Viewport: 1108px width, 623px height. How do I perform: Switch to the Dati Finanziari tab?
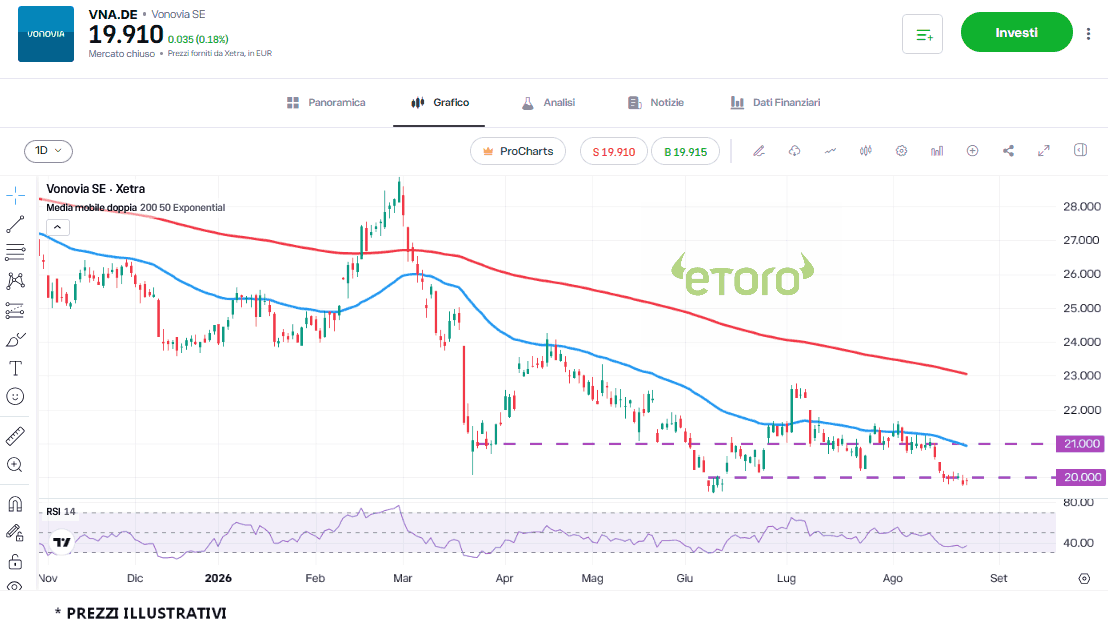click(x=775, y=102)
